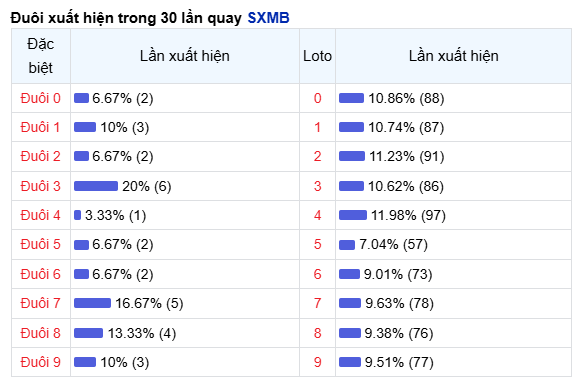Viewport: 578px width, 381px height.
Task: Click the 10.86% (88) value text
Action: (x=406, y=98)
